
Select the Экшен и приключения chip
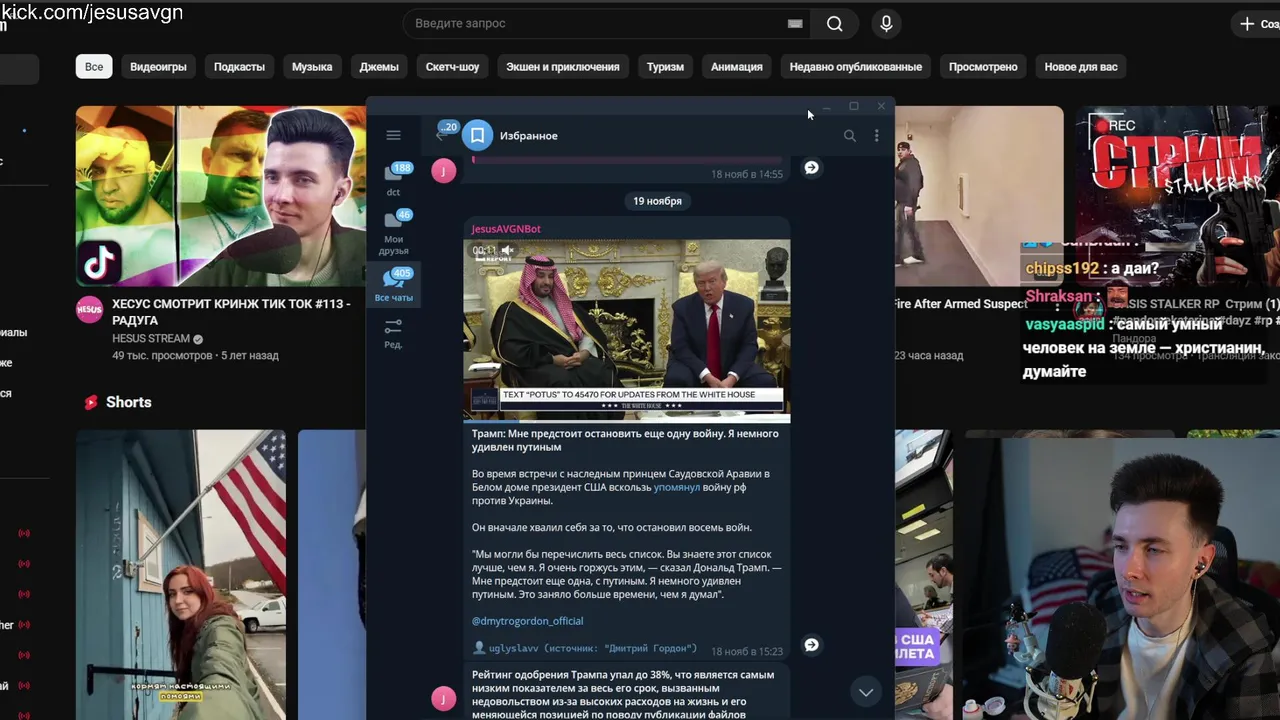tap(562, 67)
